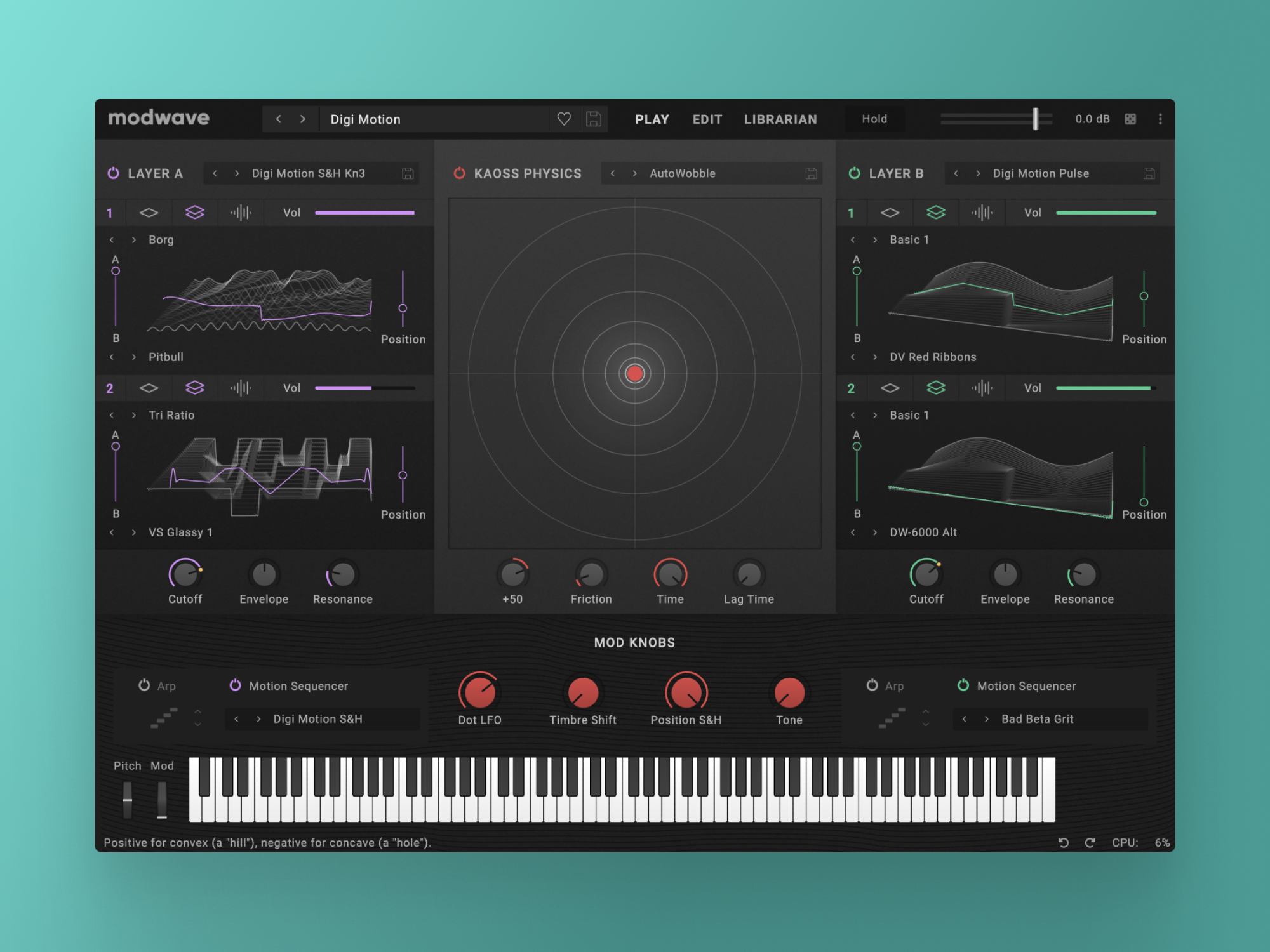Select A/B blend wavetable mode Layer B oscillator 1
Viewport: 1270px width, 952px height.
click(x=936, y=213)
